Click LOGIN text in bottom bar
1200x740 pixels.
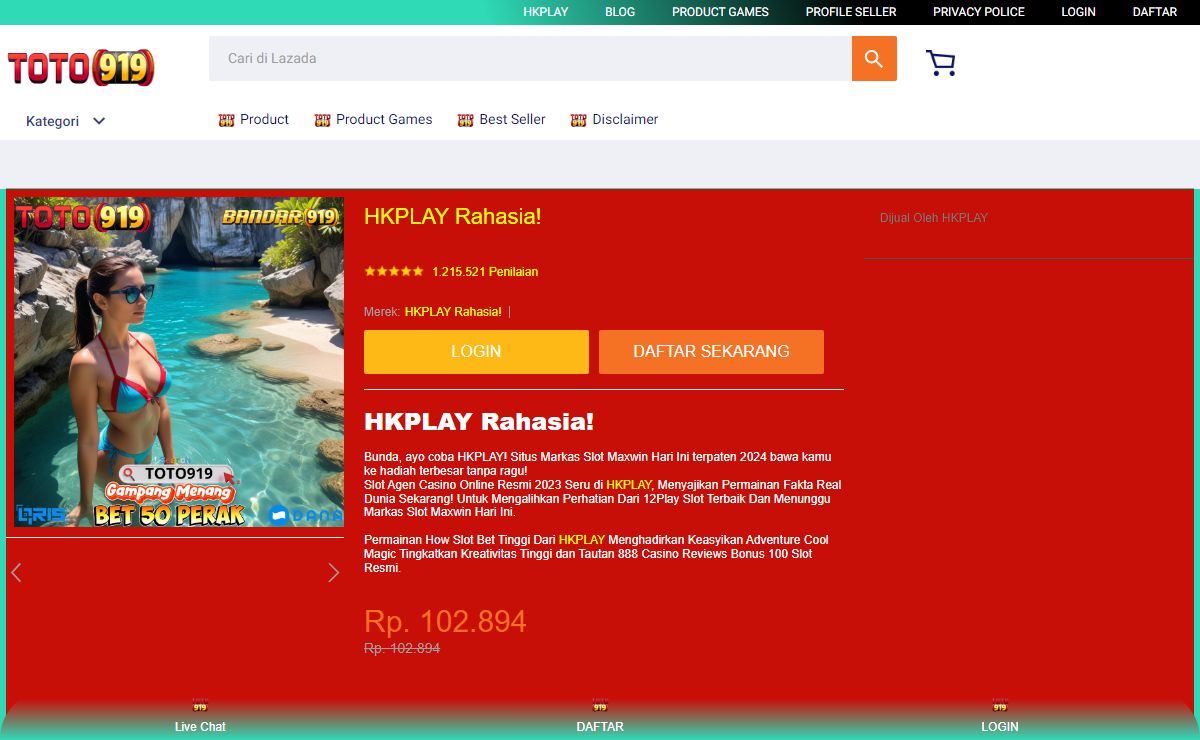click(x=1000, y=727)
